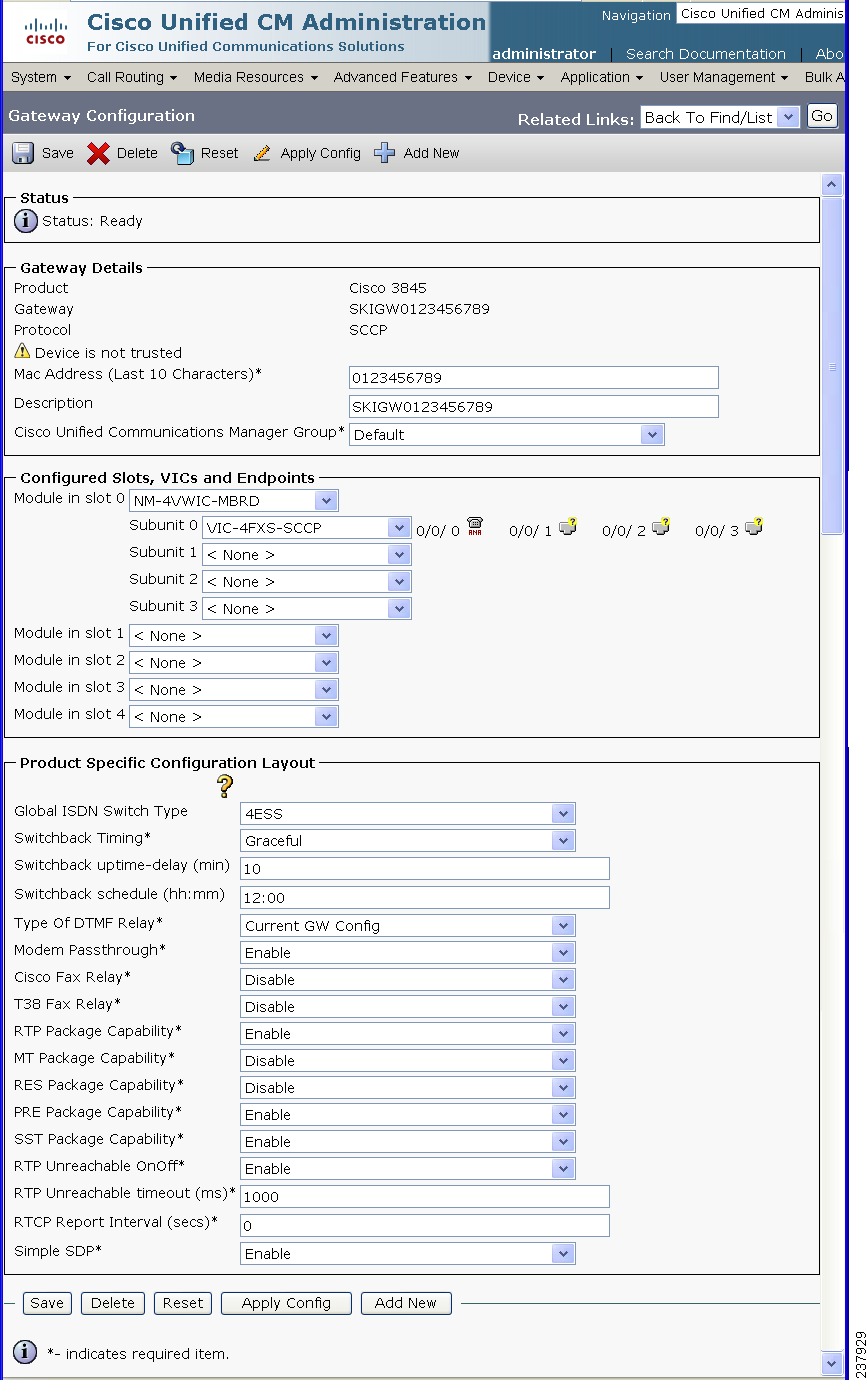Expand the Module in slot 4 dropdown
Image resolution: width=867 pixels, height=1400 pixels.
pyautogui.click(x=326, y=716)
